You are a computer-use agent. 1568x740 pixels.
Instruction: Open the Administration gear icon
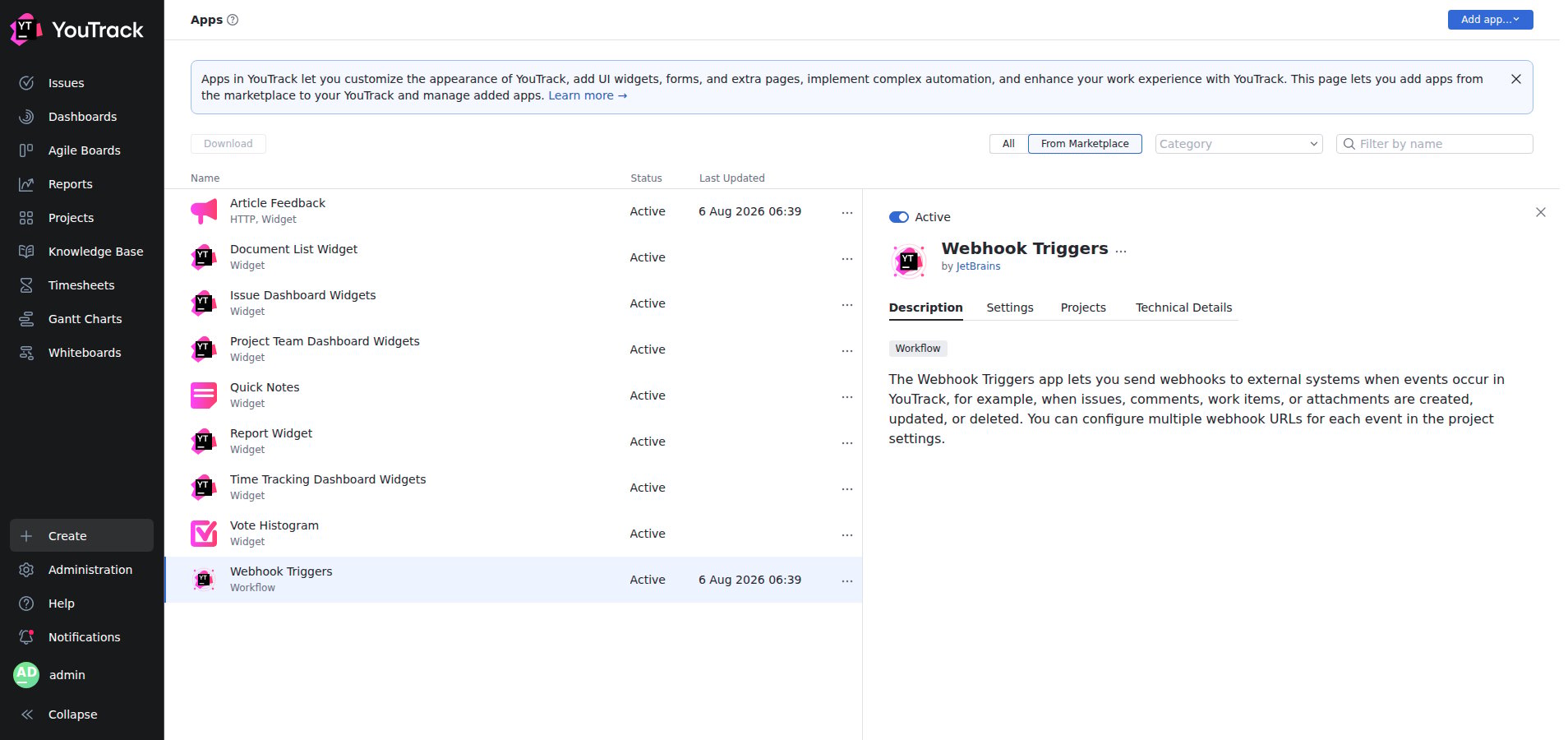pyautogui.click(x=26, y=570)
